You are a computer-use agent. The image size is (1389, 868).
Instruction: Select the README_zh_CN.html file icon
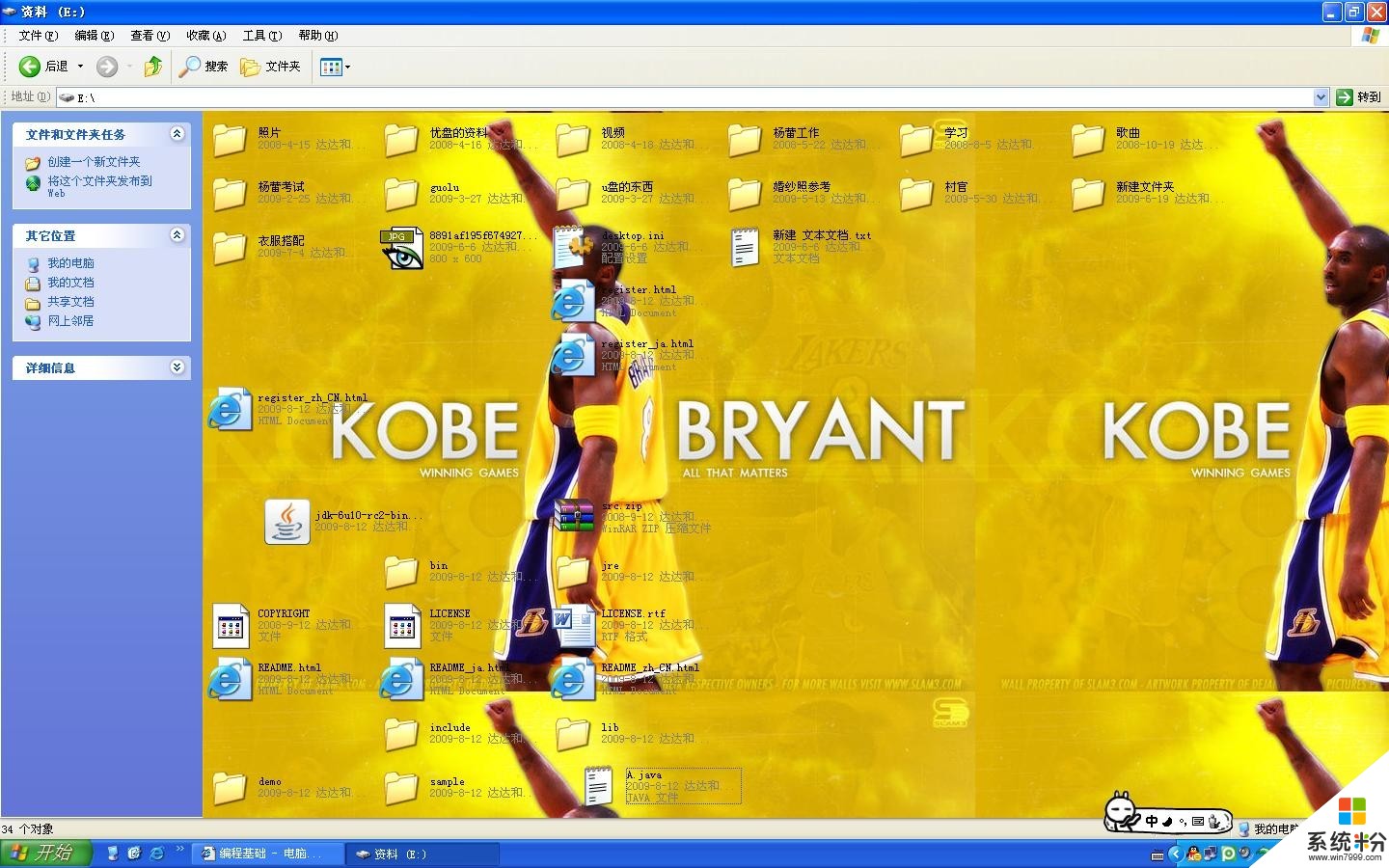[x=573, y=680]
